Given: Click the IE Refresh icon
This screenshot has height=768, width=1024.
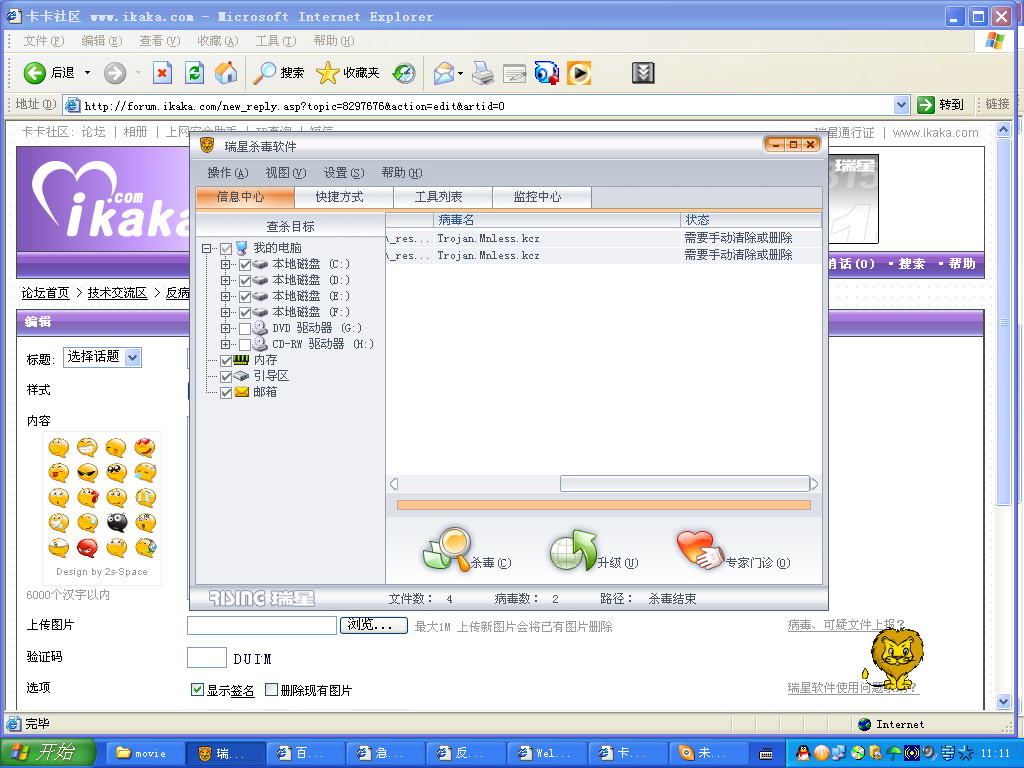Looking at the screenshot, I should 195,72.
